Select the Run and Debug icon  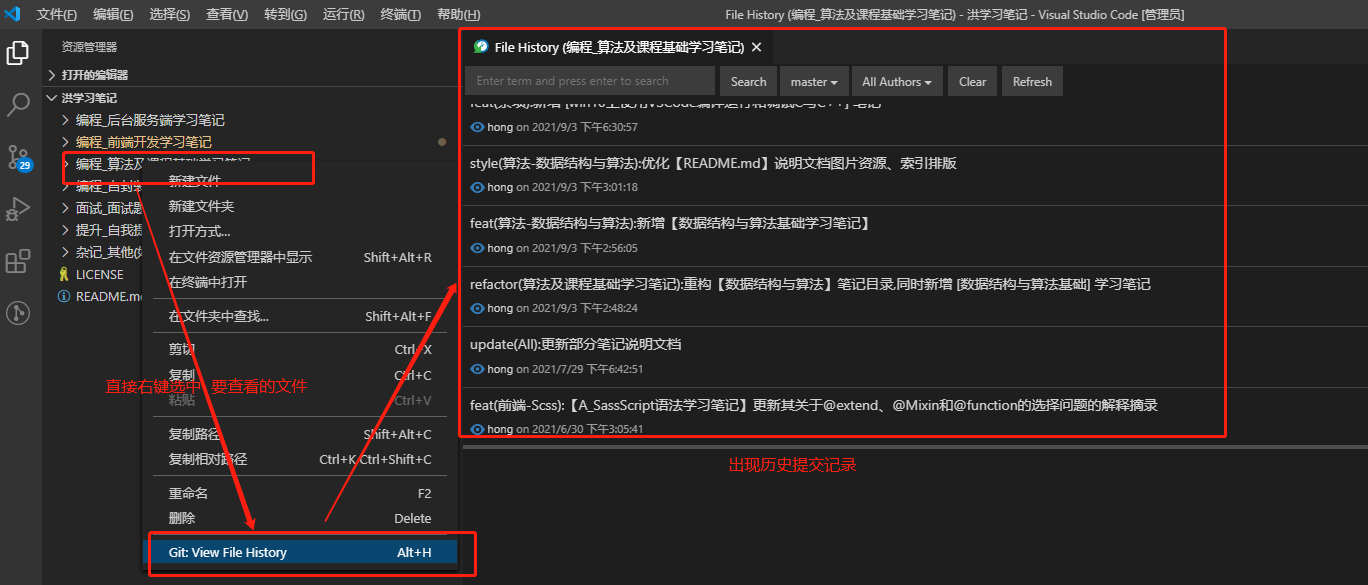click(18, 209)
